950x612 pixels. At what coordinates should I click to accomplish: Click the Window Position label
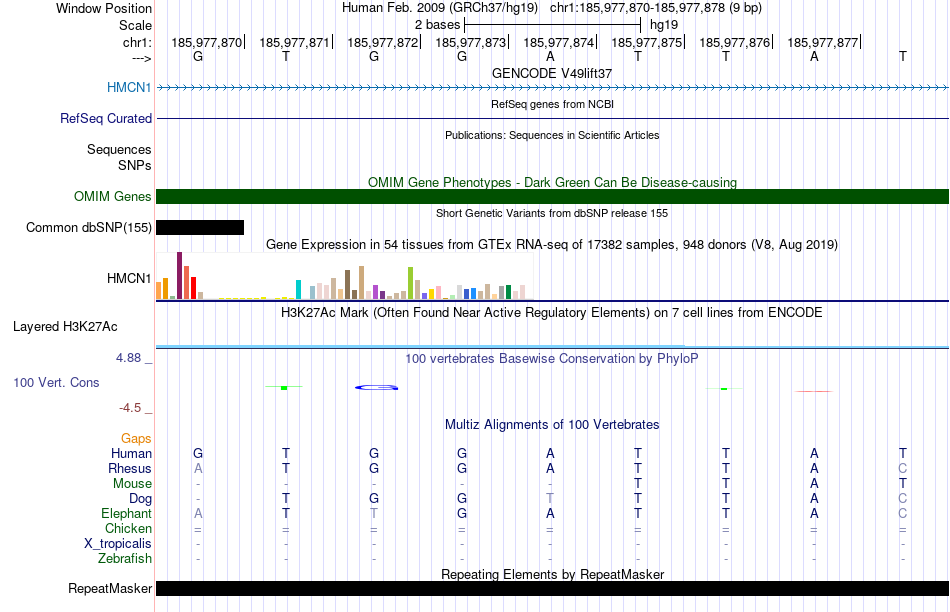(104, 8)
